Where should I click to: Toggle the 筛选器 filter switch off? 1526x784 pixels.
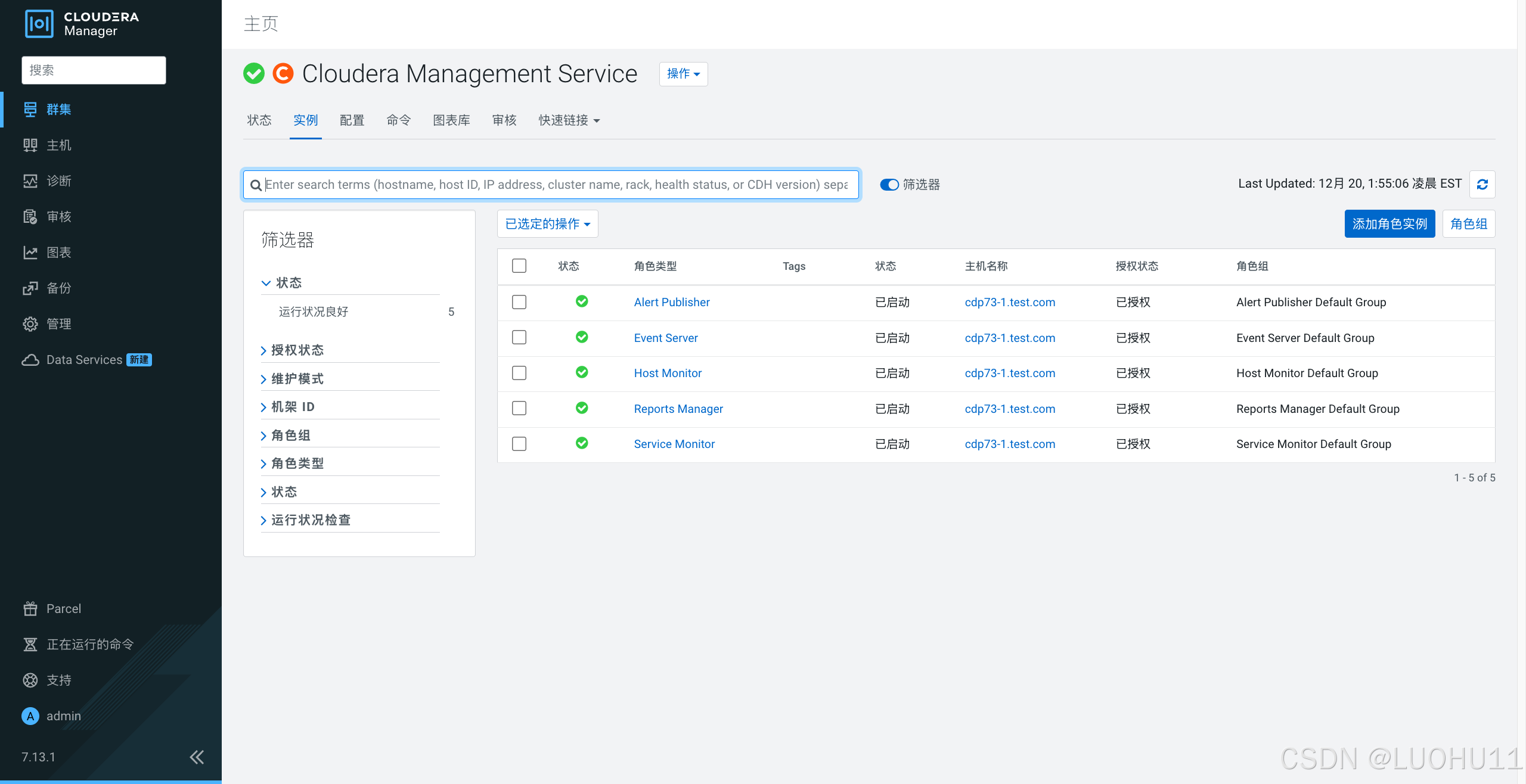pos(889,185)
